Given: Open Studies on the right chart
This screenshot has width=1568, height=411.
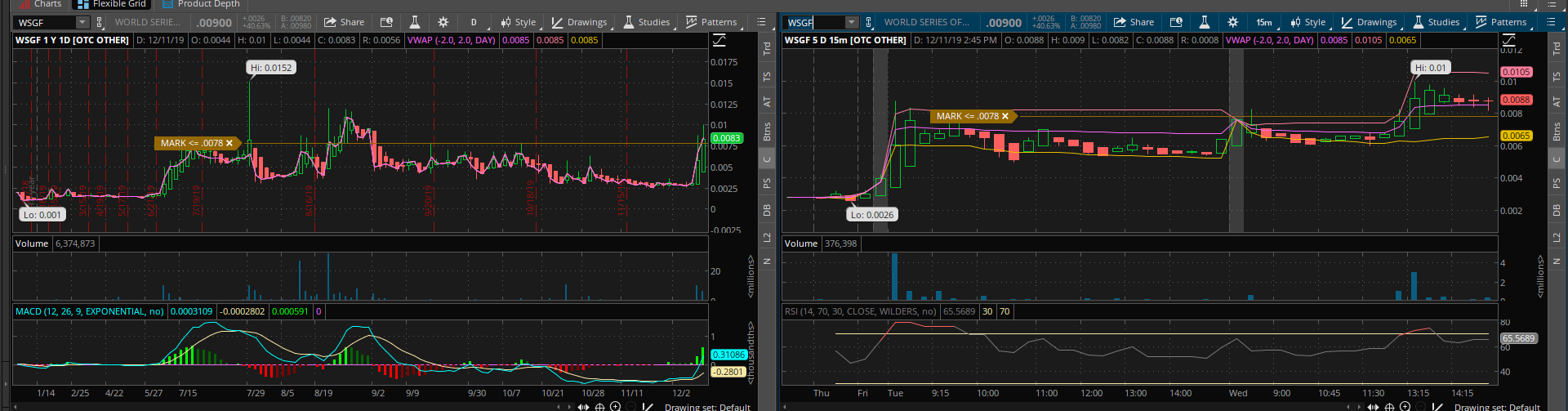Looking at the screenshot, I should point(1437,22).
